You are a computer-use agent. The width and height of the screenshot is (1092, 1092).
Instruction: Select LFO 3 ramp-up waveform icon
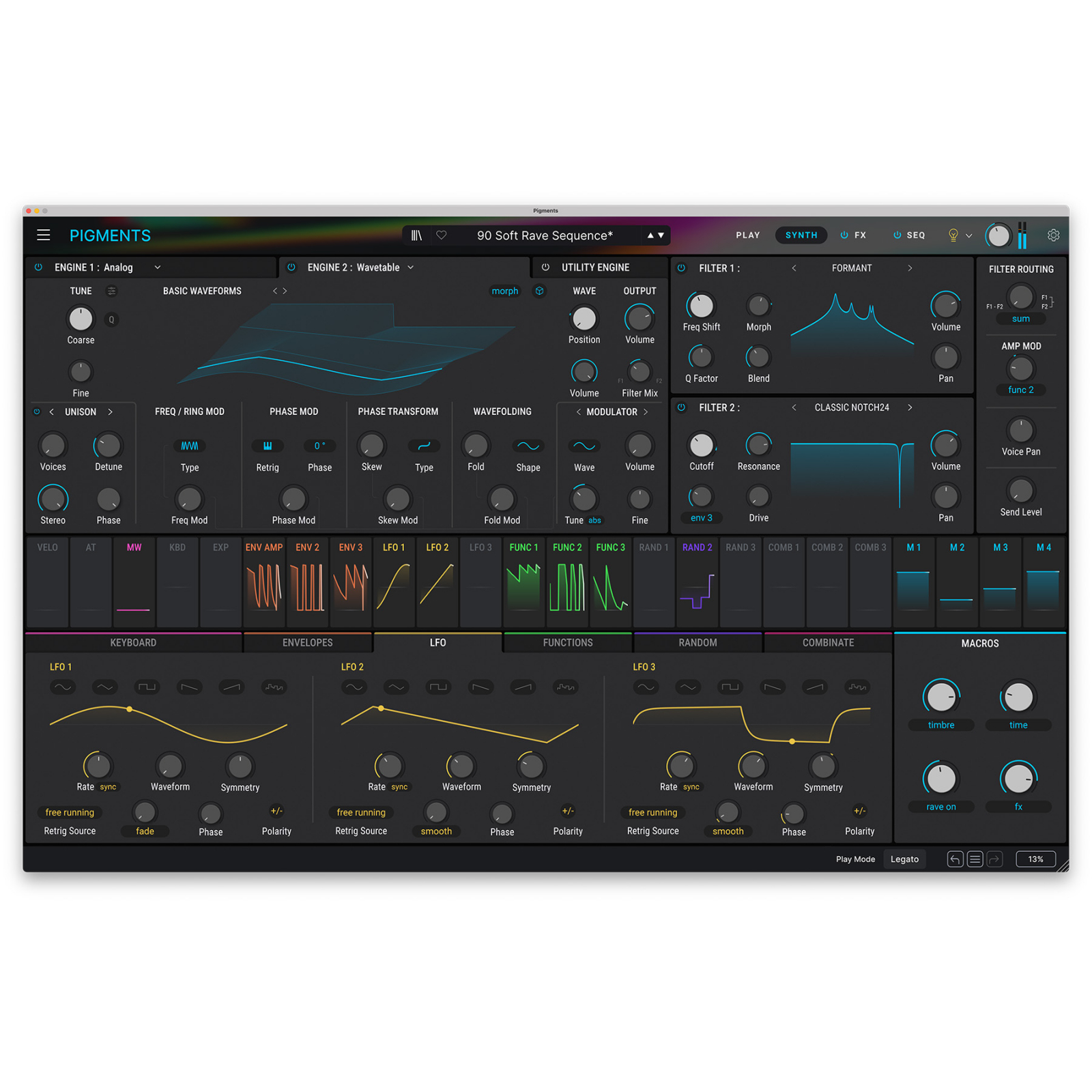point(815,687)
